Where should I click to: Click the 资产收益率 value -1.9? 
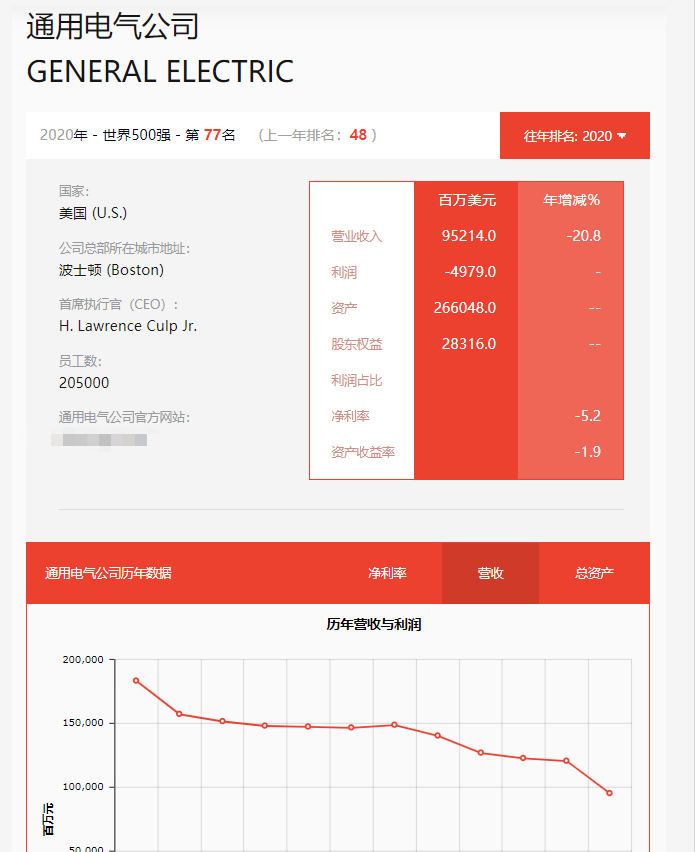click(x=587, y=452)
